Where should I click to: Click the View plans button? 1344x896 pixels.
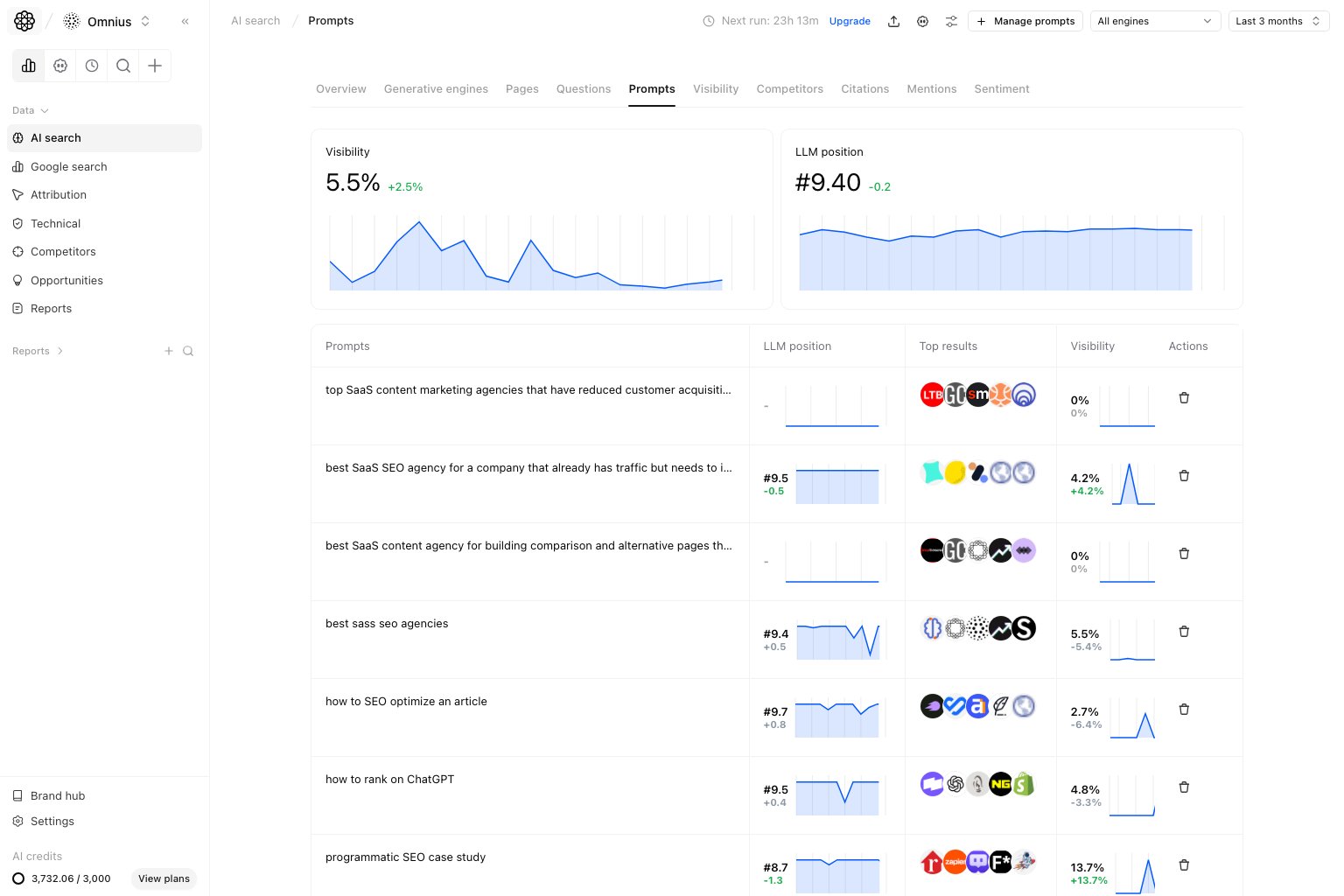(164, 878)
